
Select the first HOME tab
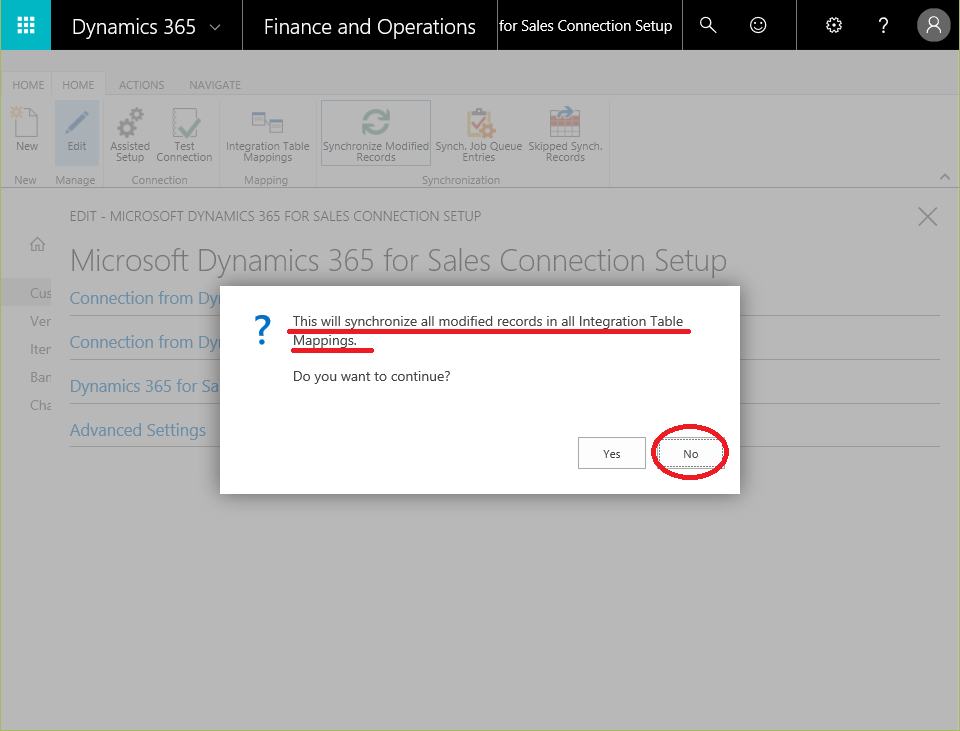[28, 84]
